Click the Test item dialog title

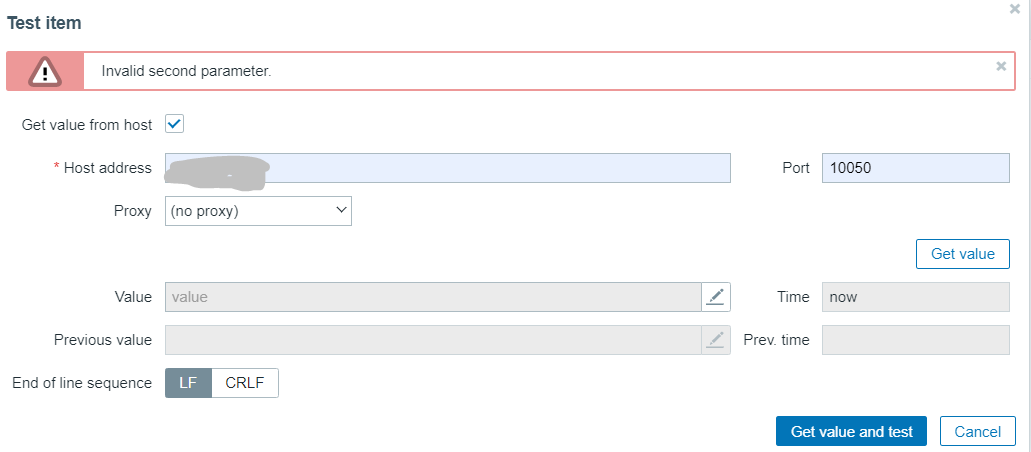point(45,22)
